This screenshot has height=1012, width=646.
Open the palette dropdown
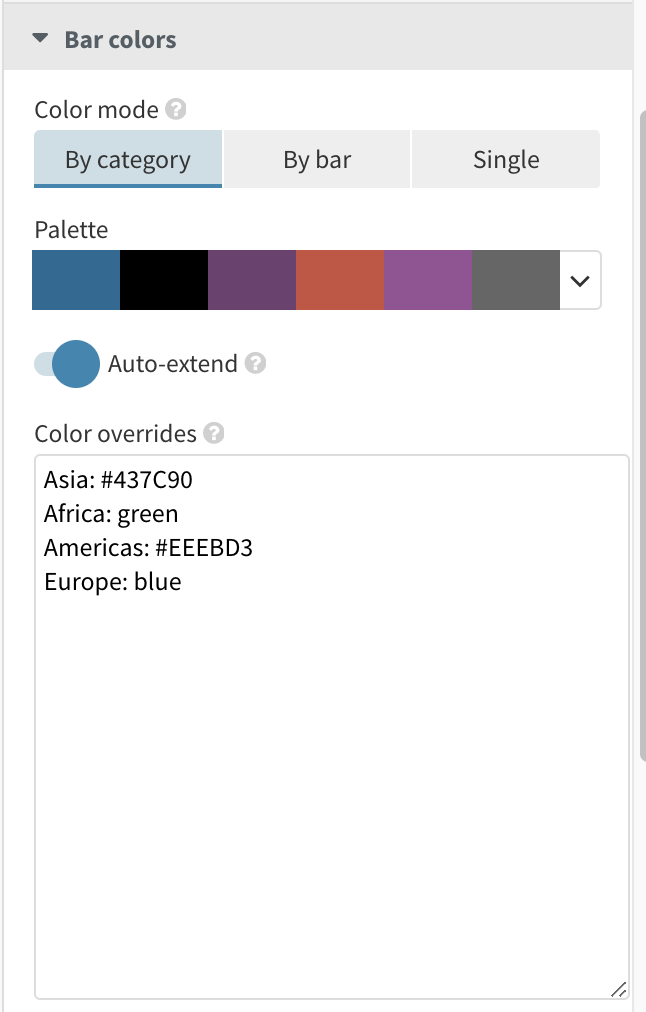pos(578,280)
